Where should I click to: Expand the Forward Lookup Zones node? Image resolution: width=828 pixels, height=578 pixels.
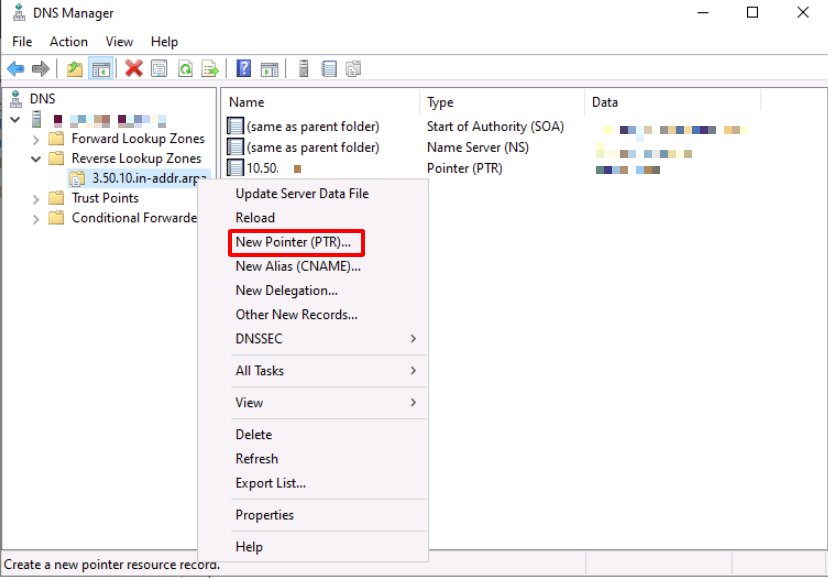pos(37,139)
